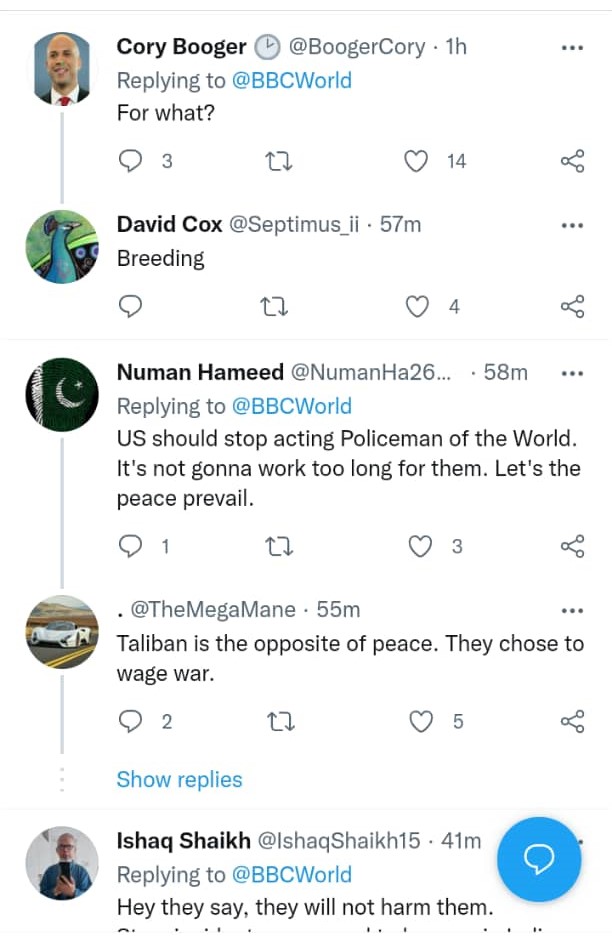Open more options on Numan Hameed's tweet

point(572,373)
